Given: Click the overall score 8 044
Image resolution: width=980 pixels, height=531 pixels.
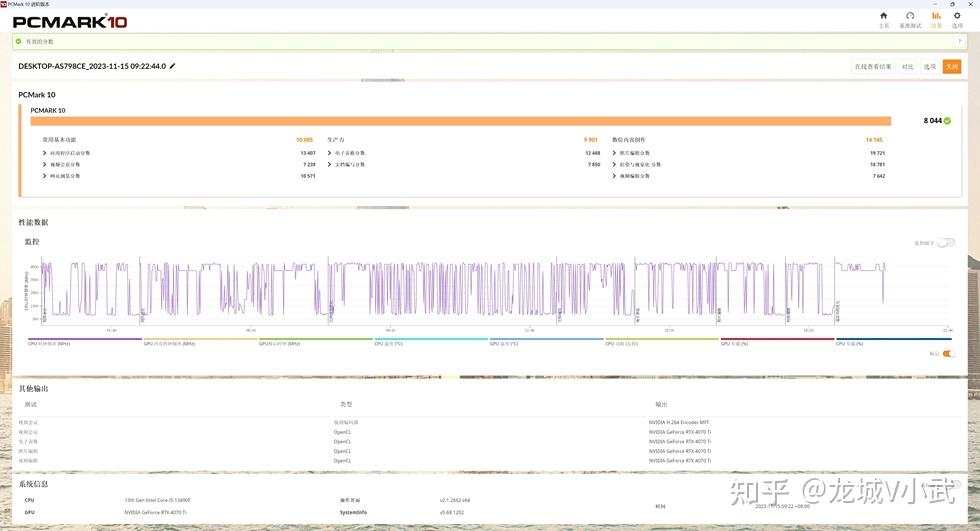Looking at the screenshot, I should point(932,121).
